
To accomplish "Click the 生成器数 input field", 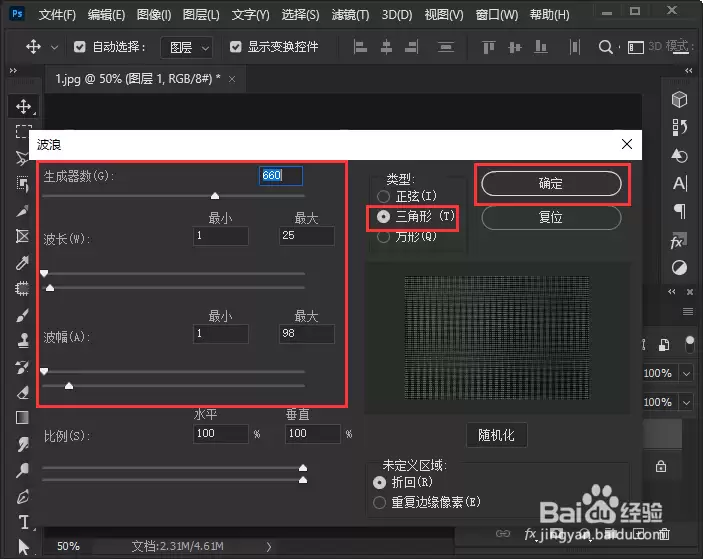I will [x=281, y=175].
